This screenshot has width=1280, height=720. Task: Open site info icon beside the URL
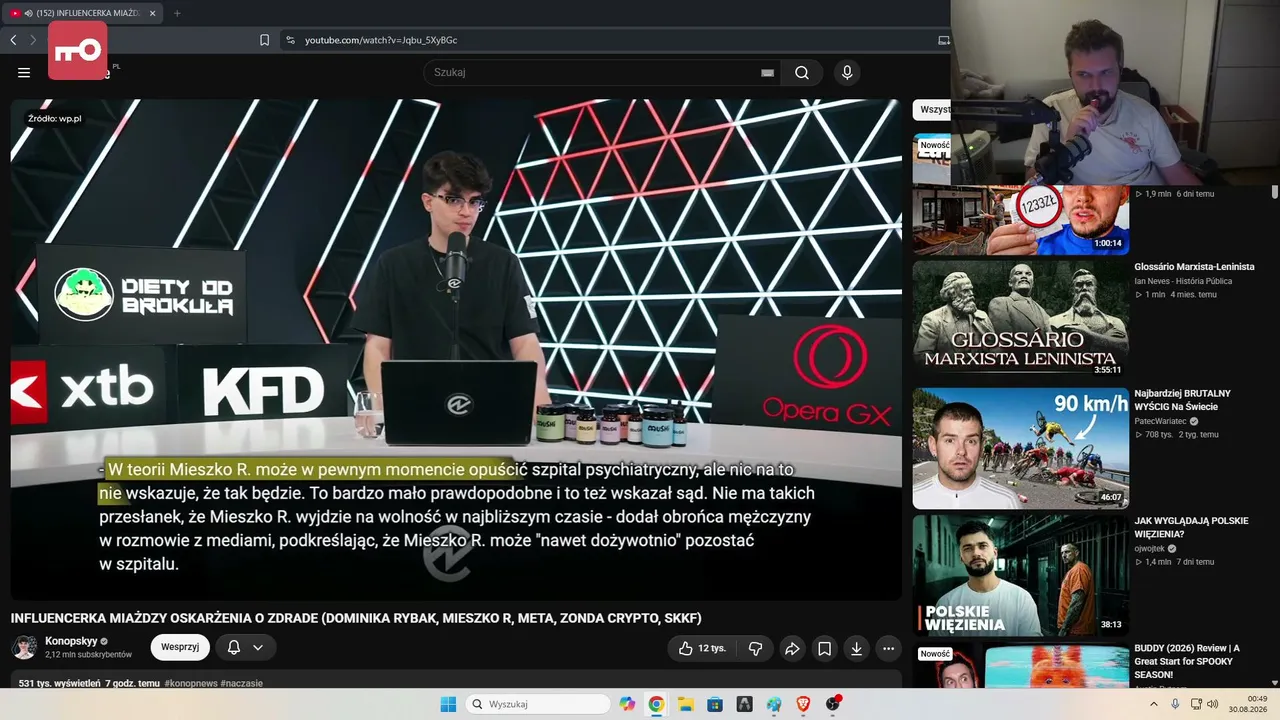pos(290,40)
